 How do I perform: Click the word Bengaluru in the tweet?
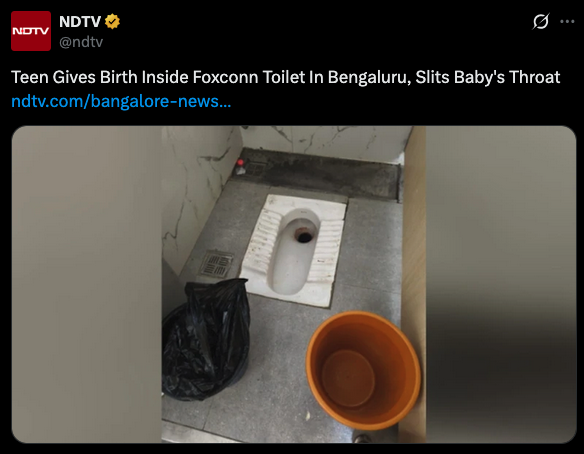click(369, 77)
